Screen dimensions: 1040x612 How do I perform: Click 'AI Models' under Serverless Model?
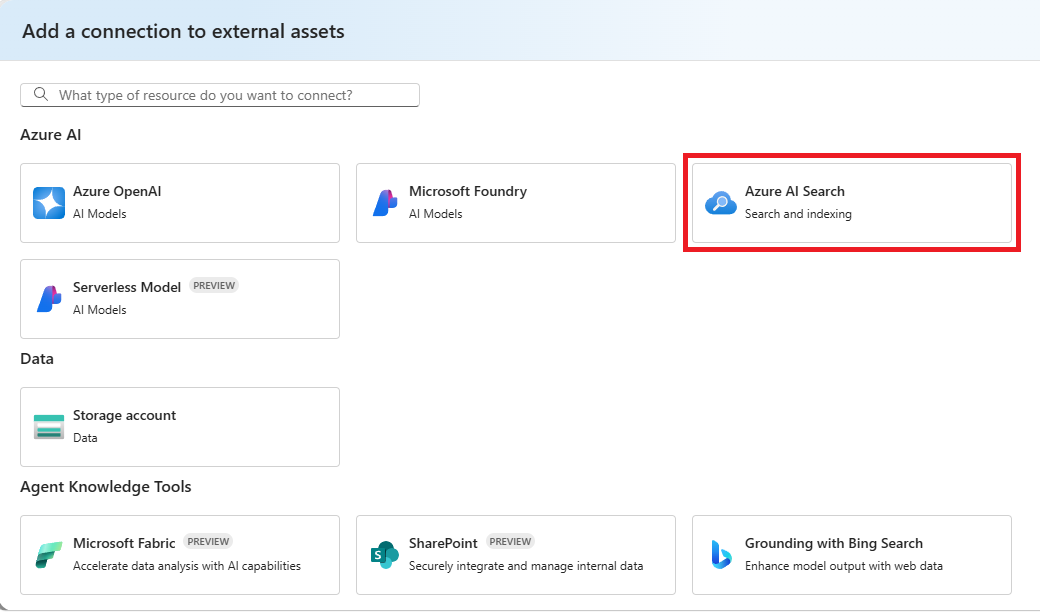coord(99,310)
